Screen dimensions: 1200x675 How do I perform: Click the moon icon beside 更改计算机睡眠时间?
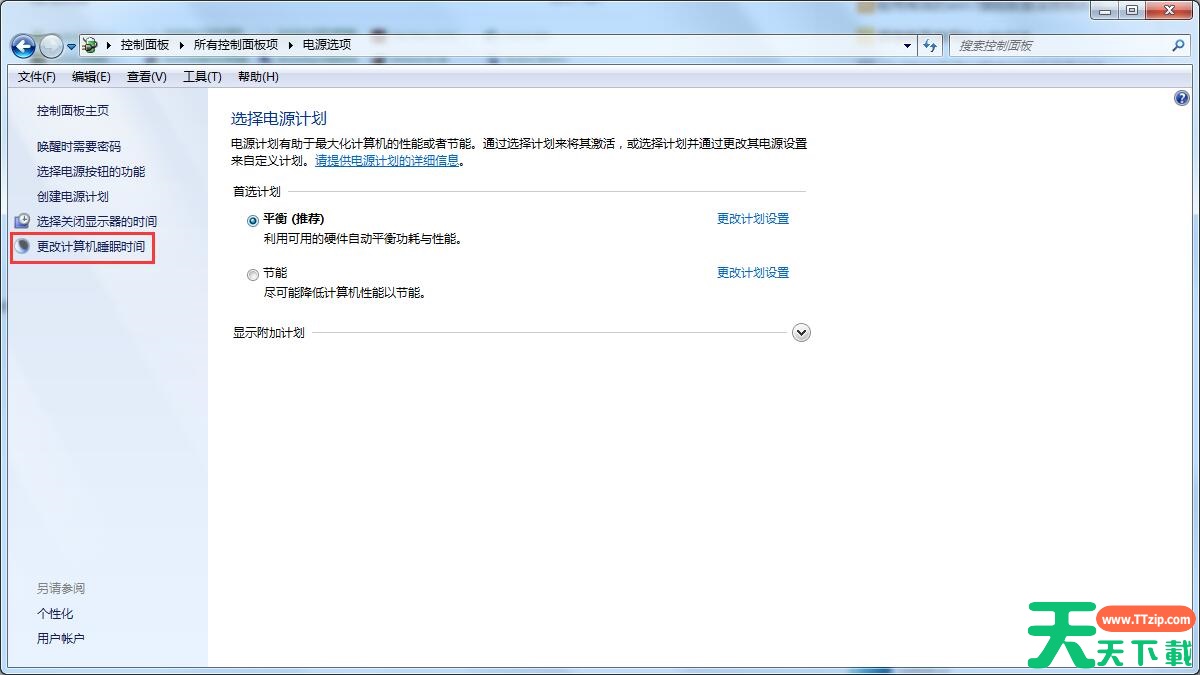click(22, 246)
